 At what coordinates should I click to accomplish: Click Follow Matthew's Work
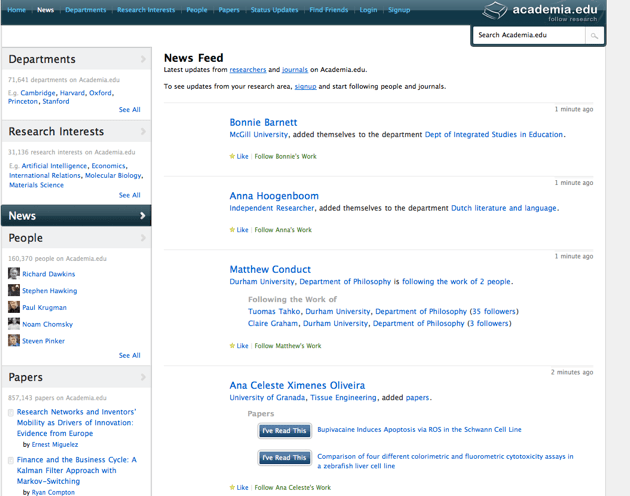coord(288,346)
